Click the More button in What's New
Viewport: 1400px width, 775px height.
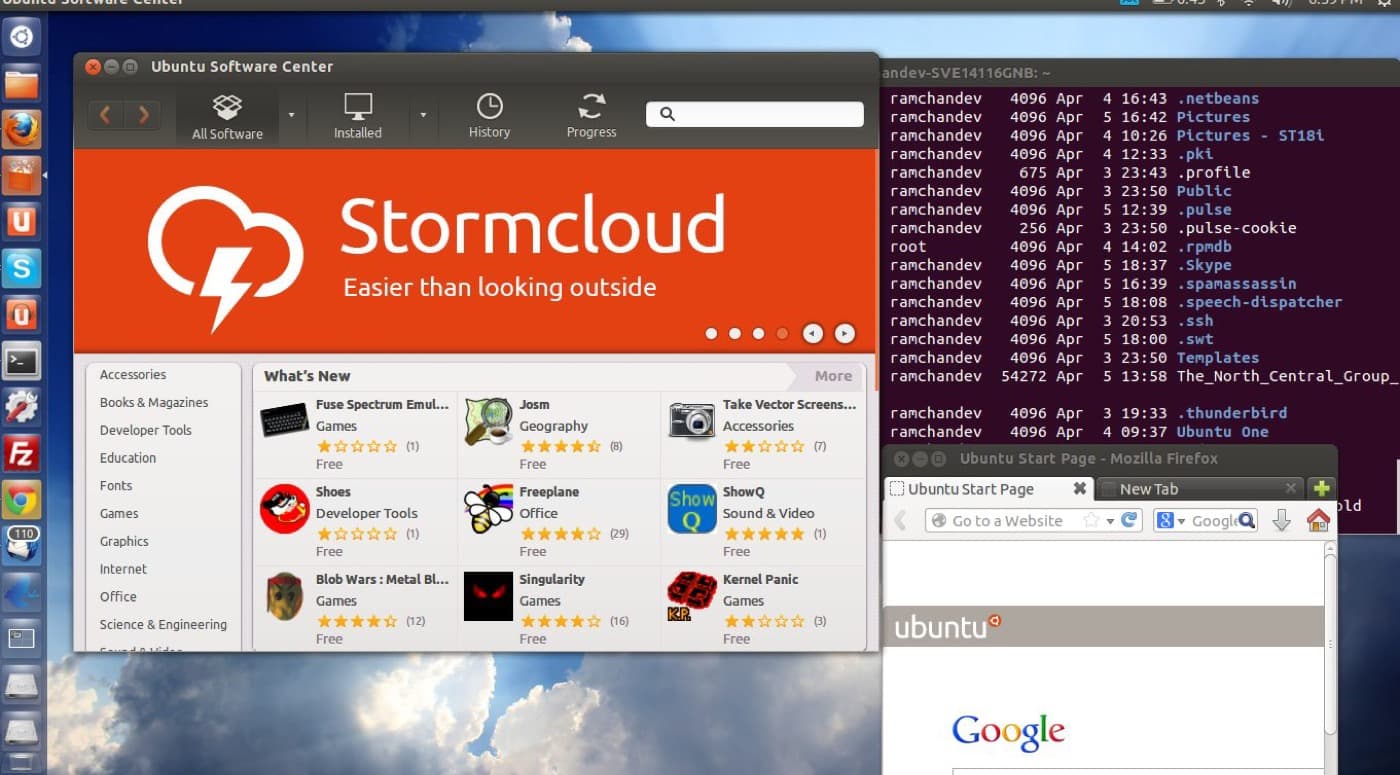tap(833, 376)
